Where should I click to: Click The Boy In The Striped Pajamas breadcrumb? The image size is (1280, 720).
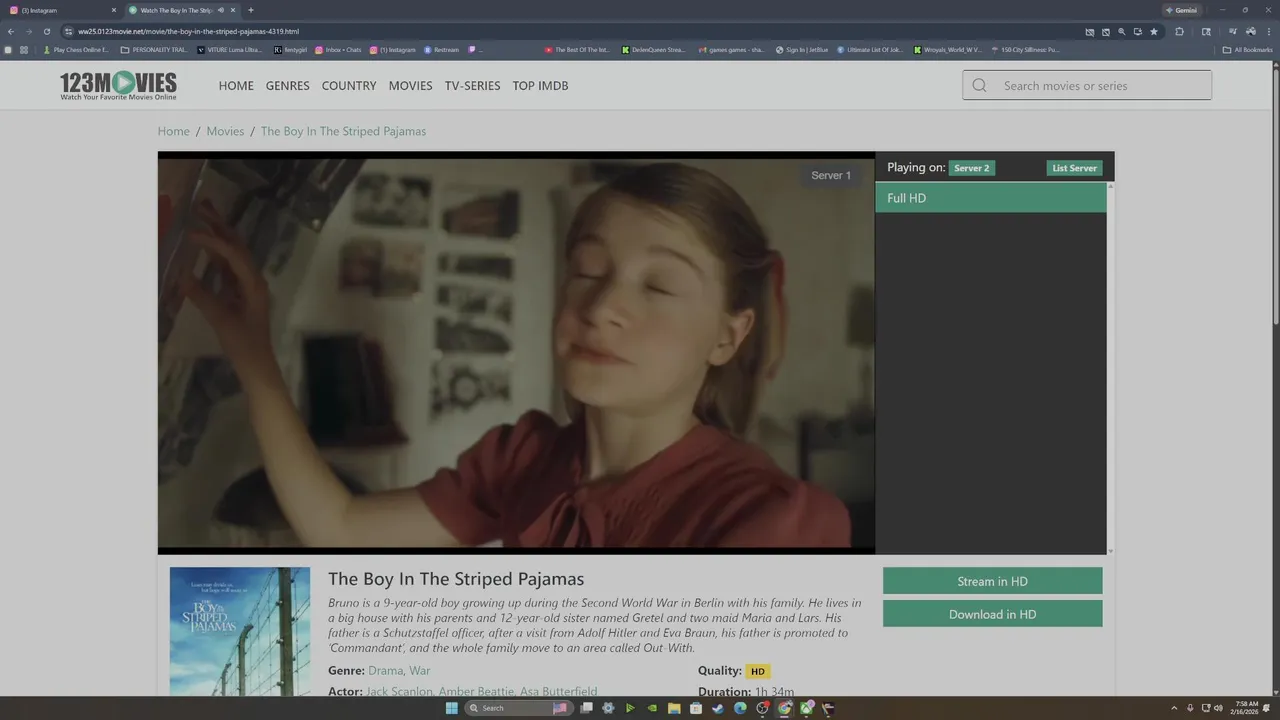click(343, 131)
